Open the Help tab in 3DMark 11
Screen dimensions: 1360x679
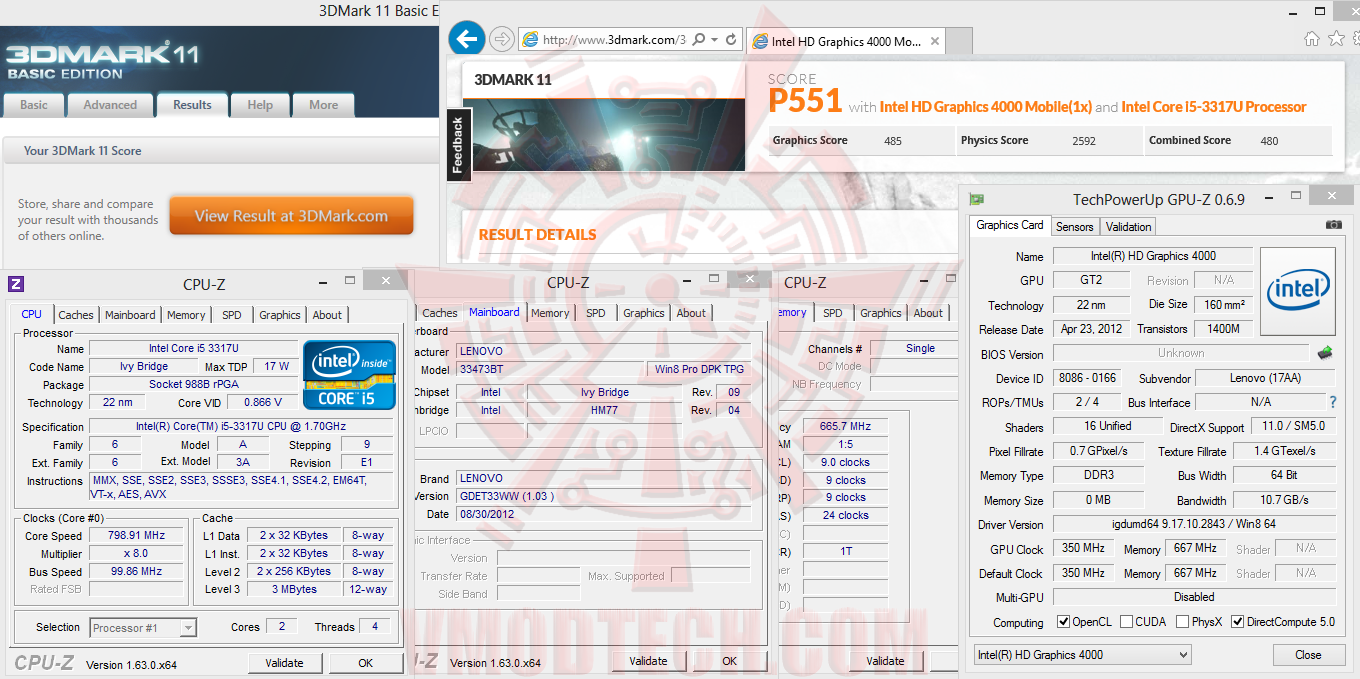pyautogui.click(x=260, y=105)
